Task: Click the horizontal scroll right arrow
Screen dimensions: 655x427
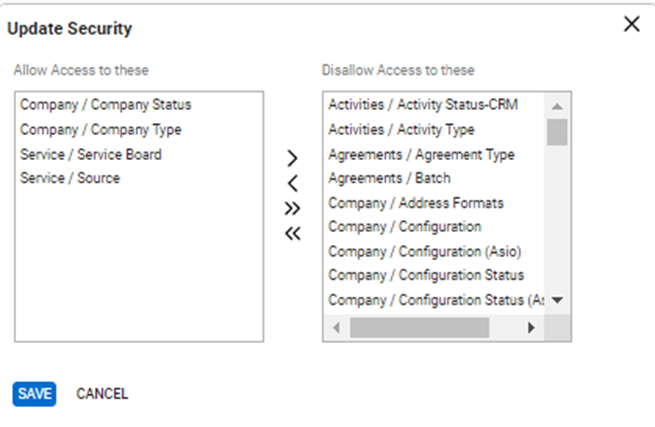Action: [531, 327]
